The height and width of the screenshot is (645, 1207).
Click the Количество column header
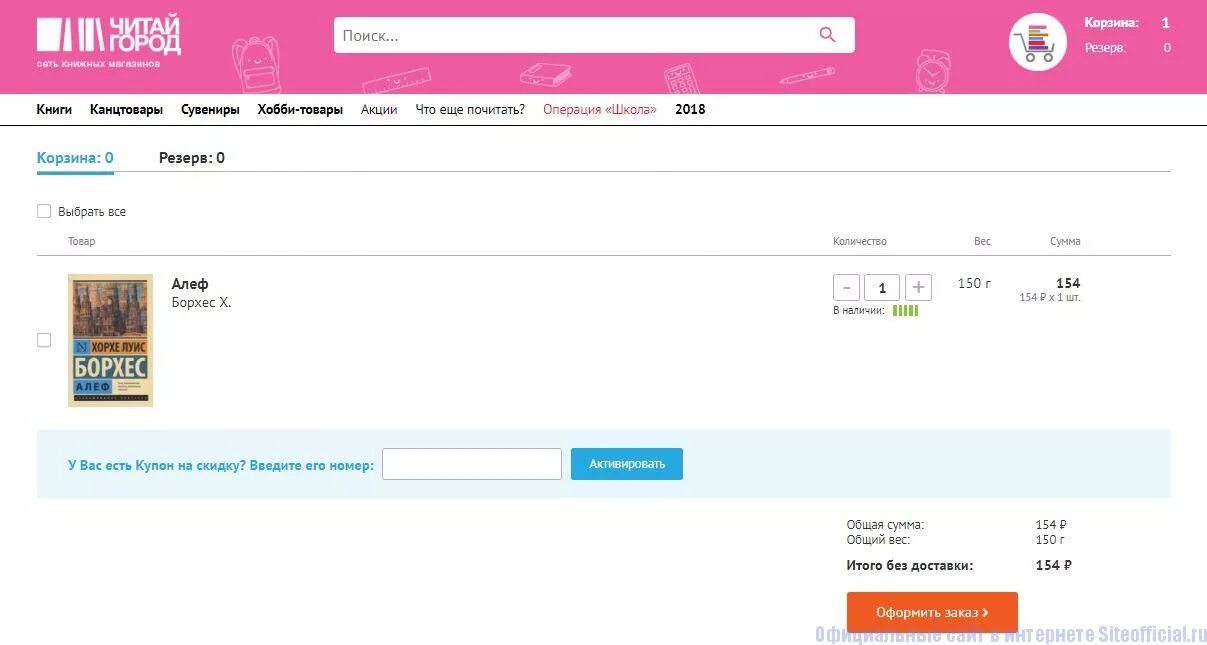(860, 241)
